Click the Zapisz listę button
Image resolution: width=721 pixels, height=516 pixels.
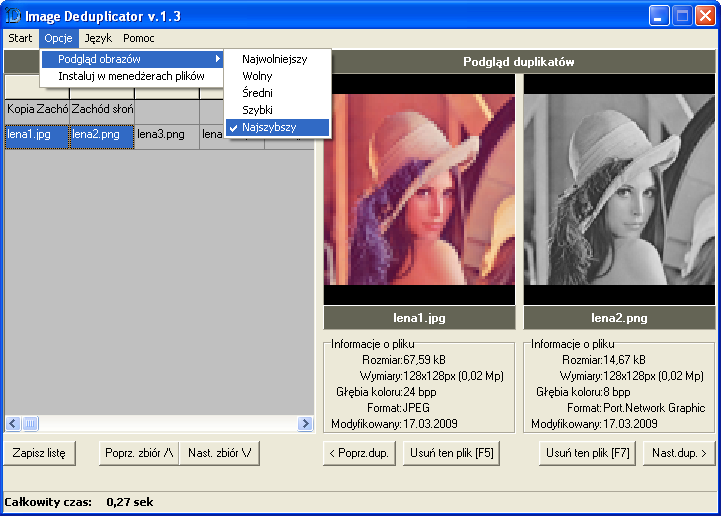tap(39, 453)
